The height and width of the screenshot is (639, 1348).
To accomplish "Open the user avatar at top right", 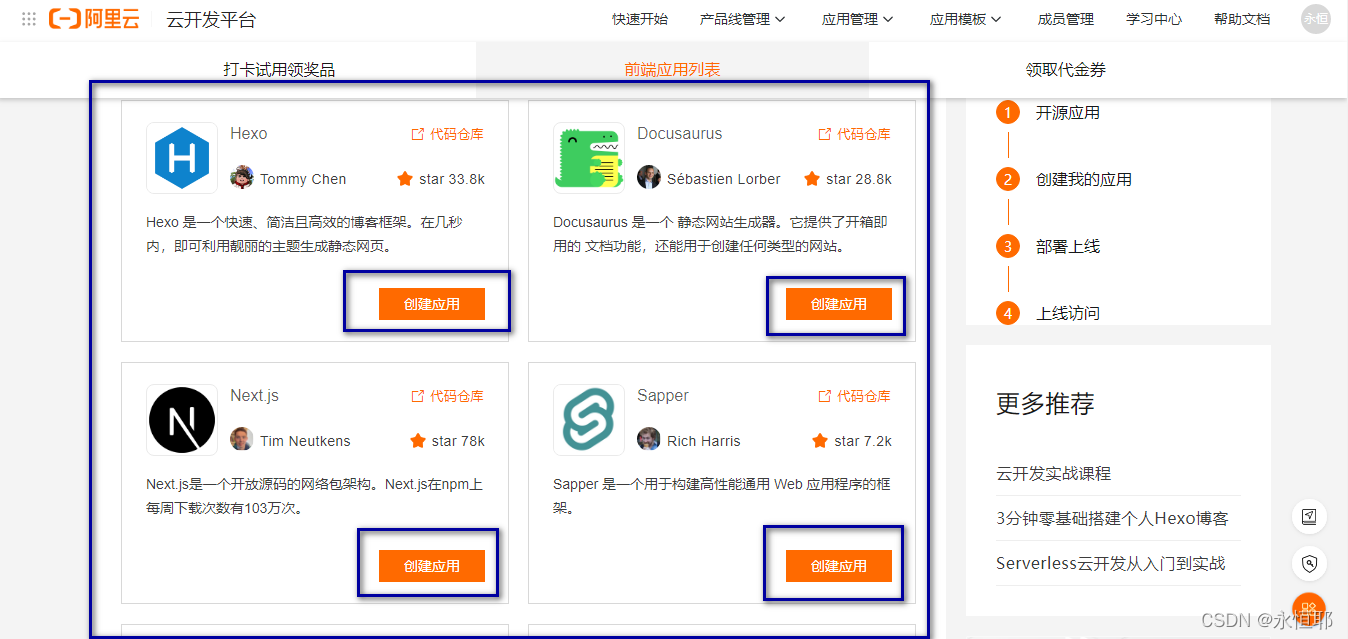I will (x=1315, y=19).
